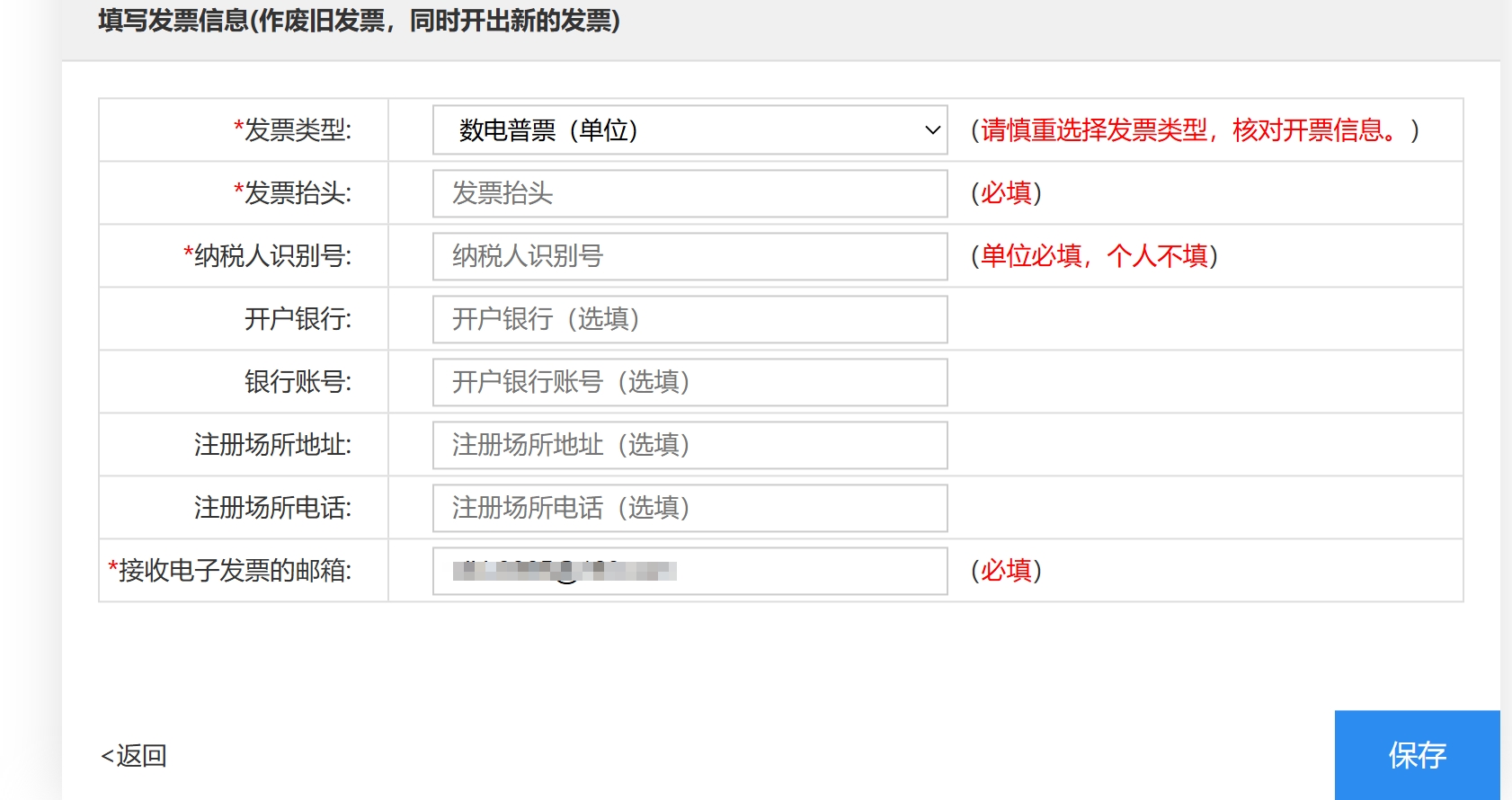Open the 发票类型 dropdown showing 数电普票（单位）

tap(689, 130)
